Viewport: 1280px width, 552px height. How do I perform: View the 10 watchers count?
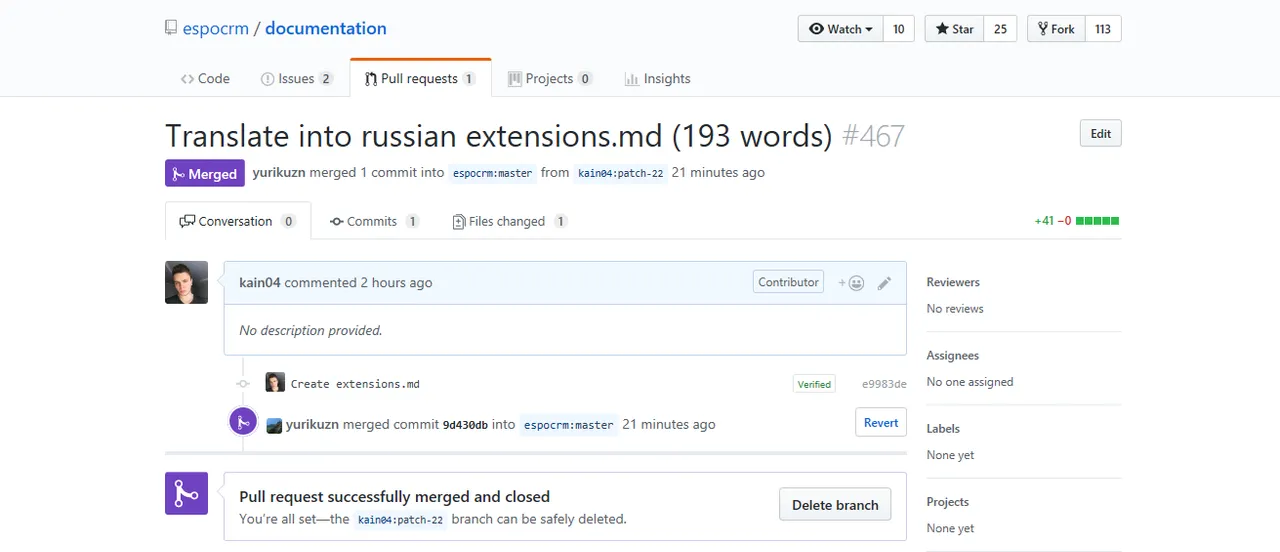(x=898, y=29)
